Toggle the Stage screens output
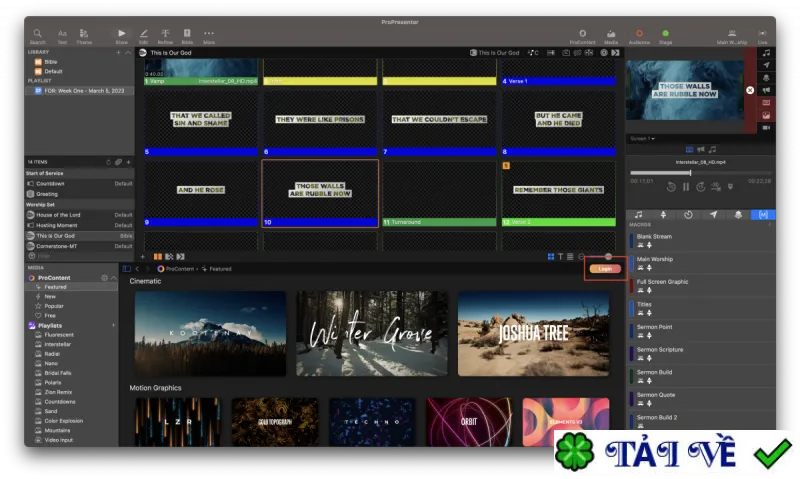800x479 pixels. tap(665, 36)
